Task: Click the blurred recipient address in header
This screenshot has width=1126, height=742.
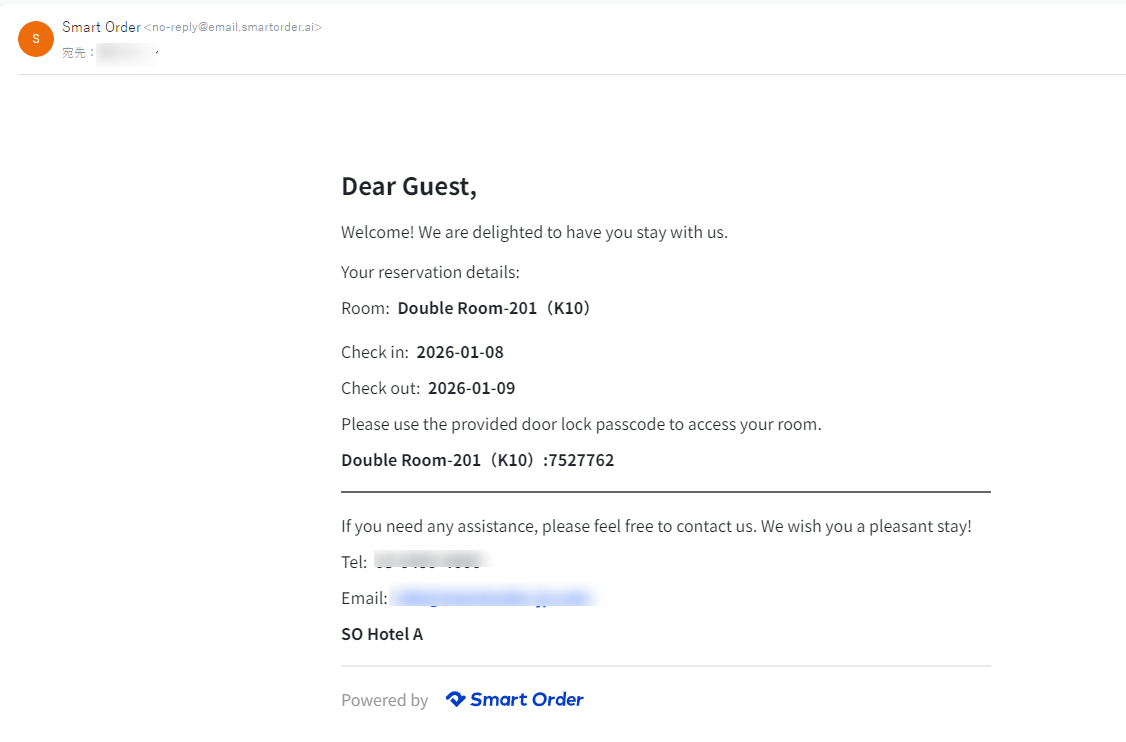Action: point(127,53)
